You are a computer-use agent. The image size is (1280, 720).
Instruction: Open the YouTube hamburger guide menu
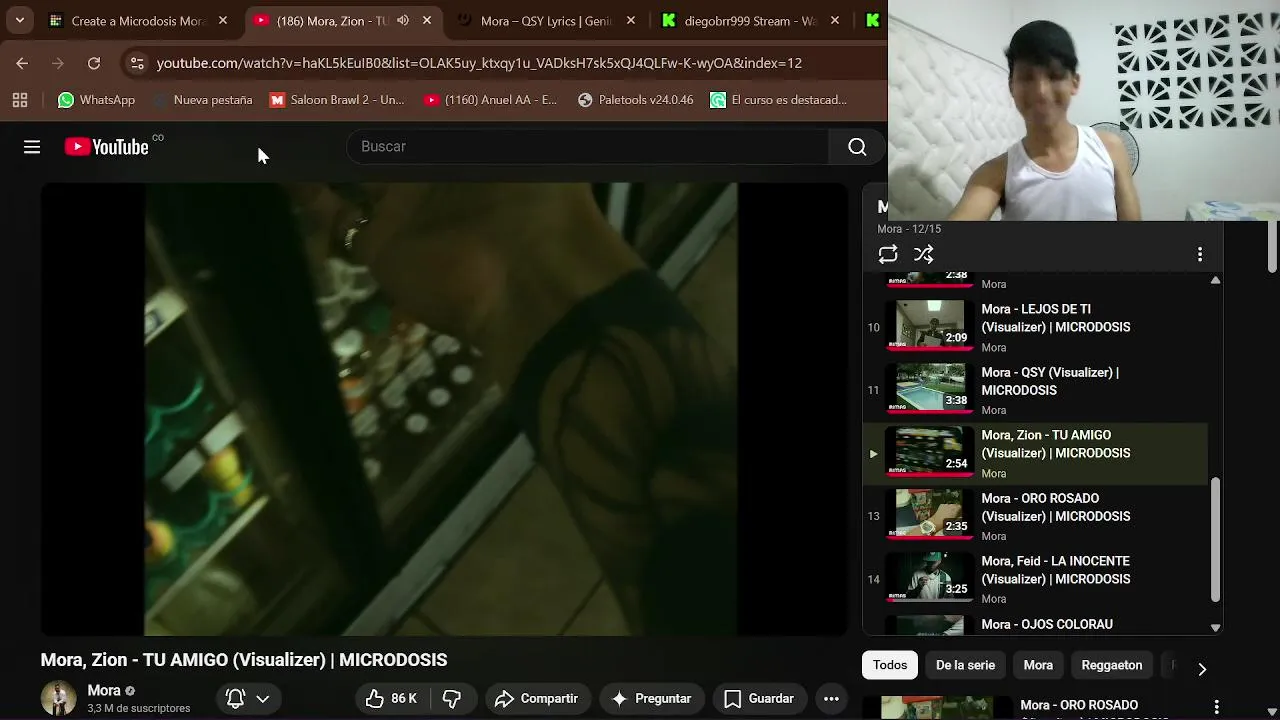(32, 147)
